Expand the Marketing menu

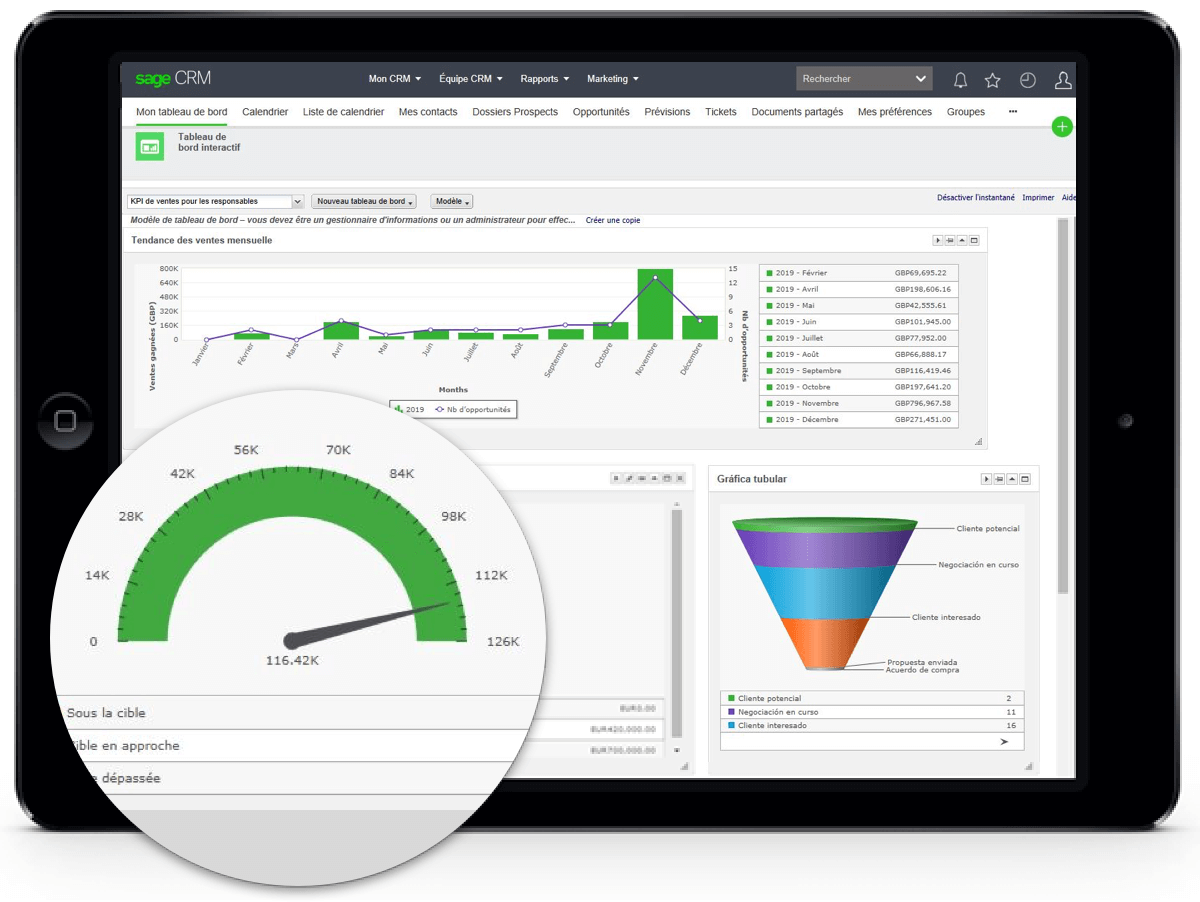(x=613, y=79)
